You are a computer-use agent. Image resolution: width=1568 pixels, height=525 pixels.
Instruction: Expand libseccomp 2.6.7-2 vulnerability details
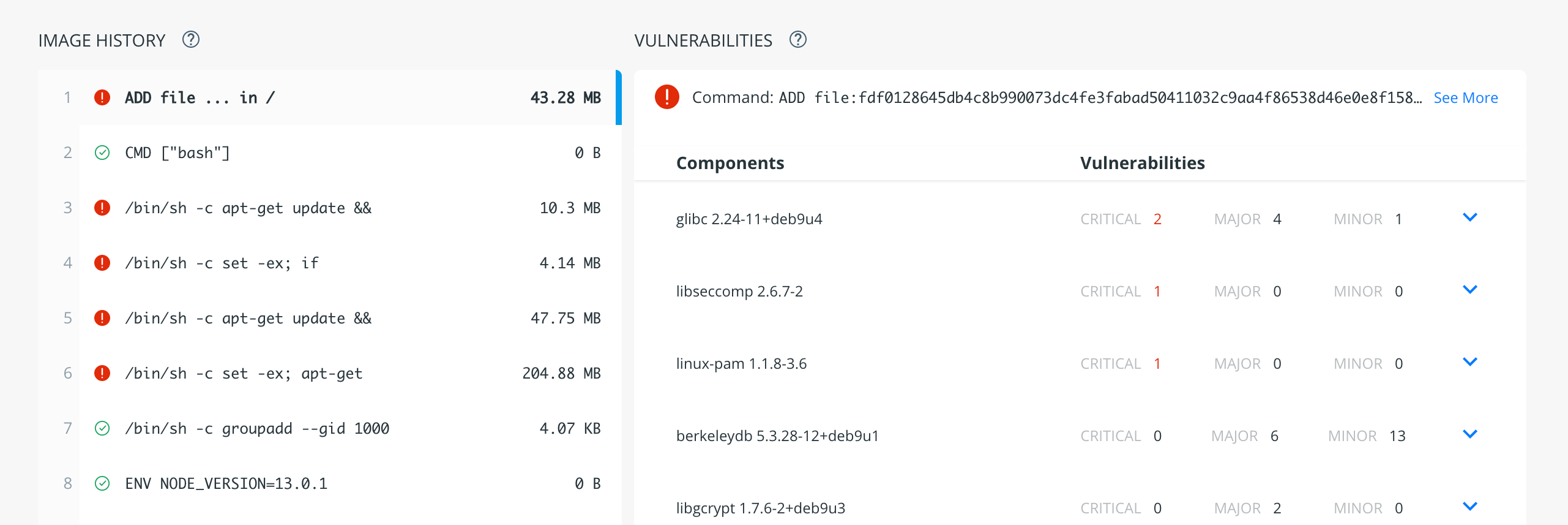[1469, 290]
